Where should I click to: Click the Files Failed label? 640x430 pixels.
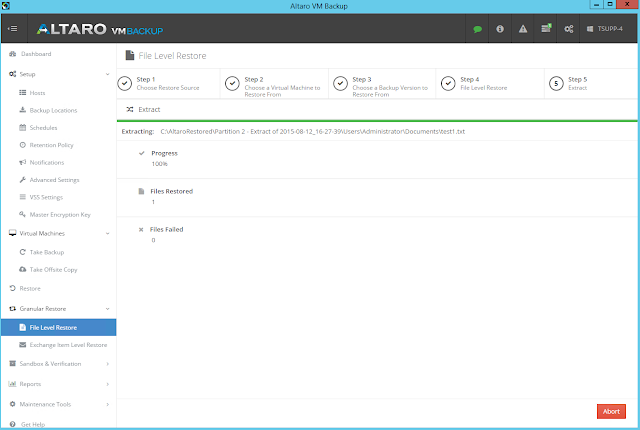pyautogui.click(x=167, y=230)
